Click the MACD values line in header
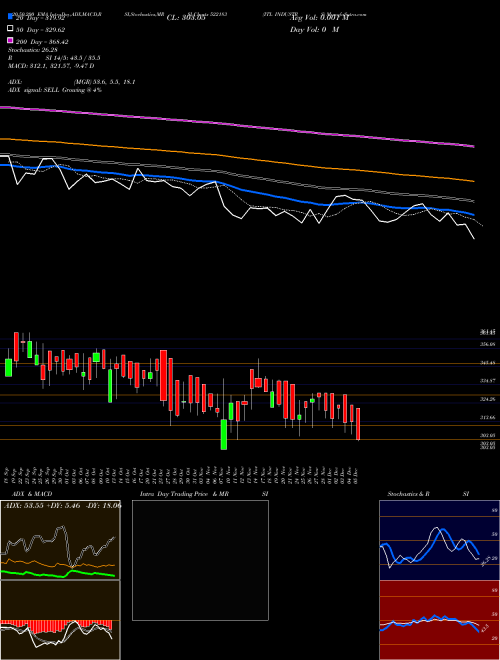 [51, 66]
